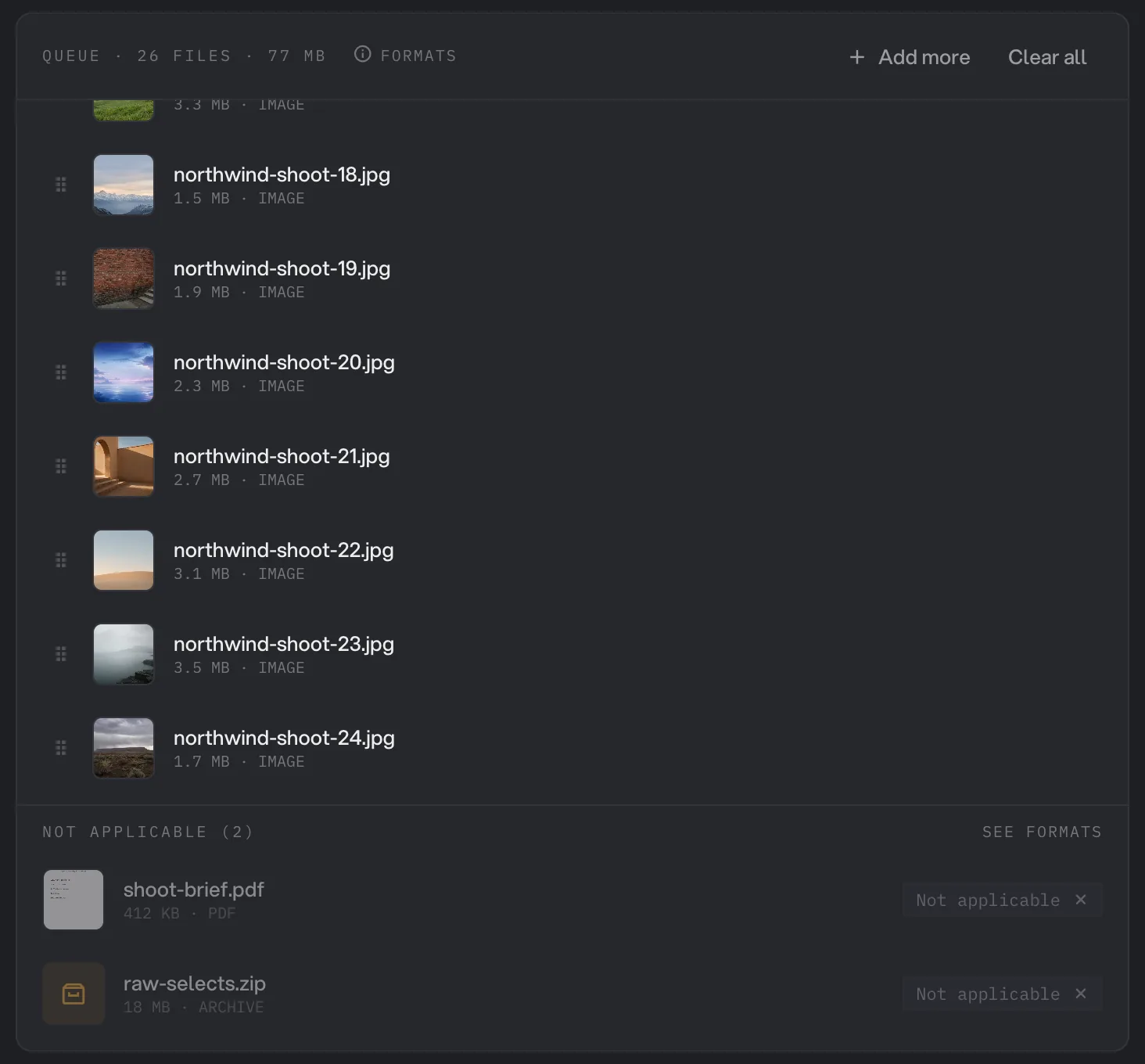Screen dimensions: 1145x1064
Task: Click Add more files
Action: pos(910,57)
